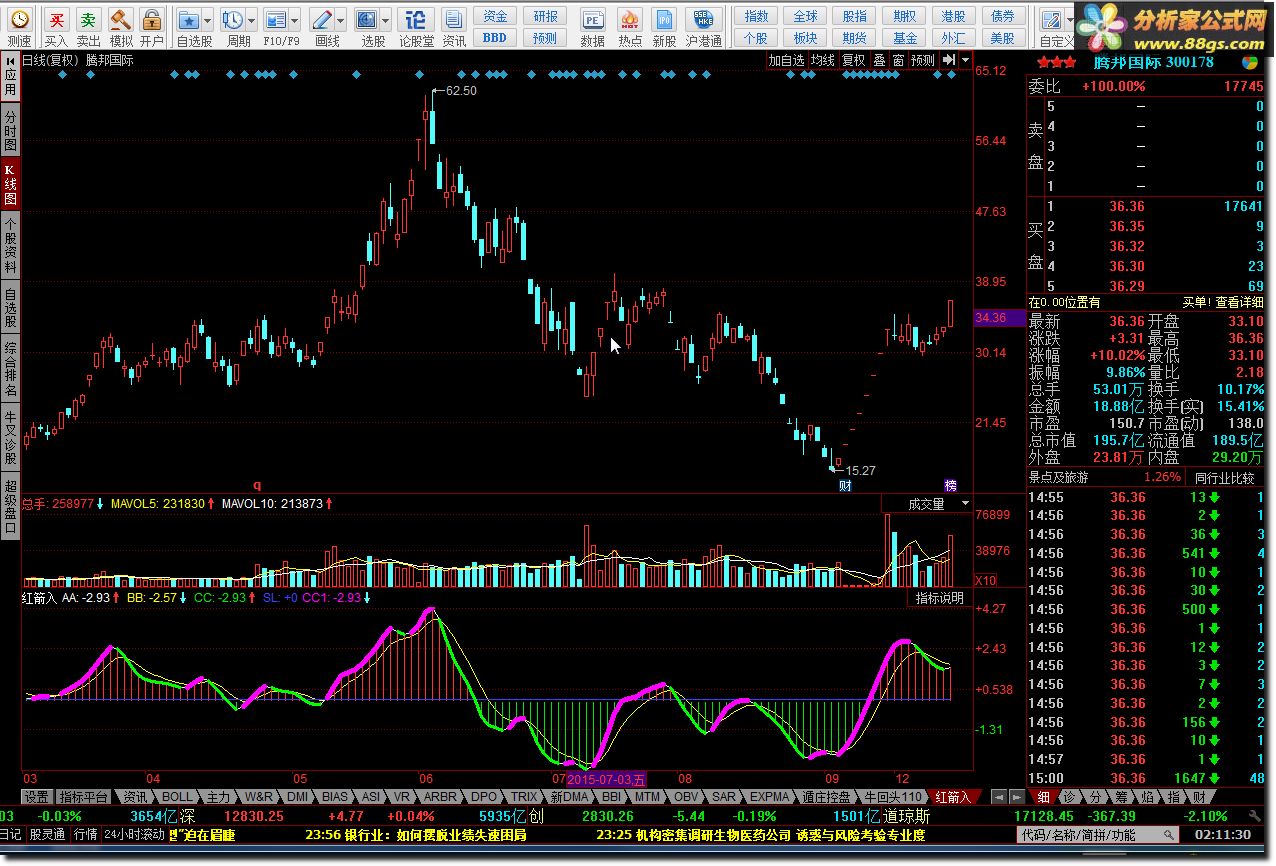
Task: Select the 画线 drawing pencil tool
Action: click(321, 19)
